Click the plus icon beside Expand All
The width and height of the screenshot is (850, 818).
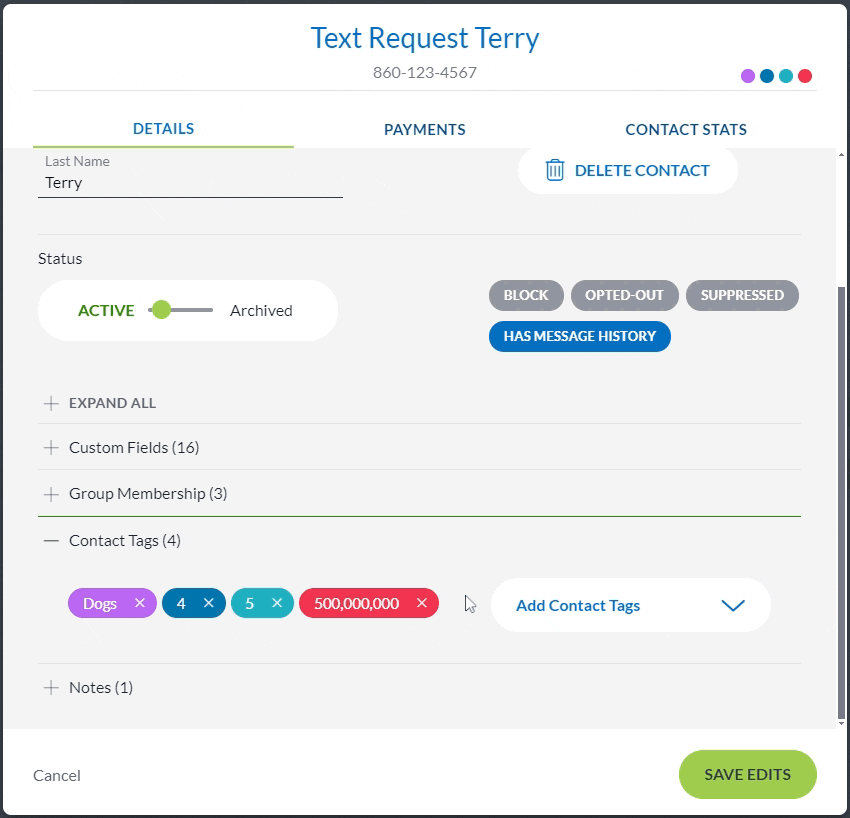pos(52,403)
